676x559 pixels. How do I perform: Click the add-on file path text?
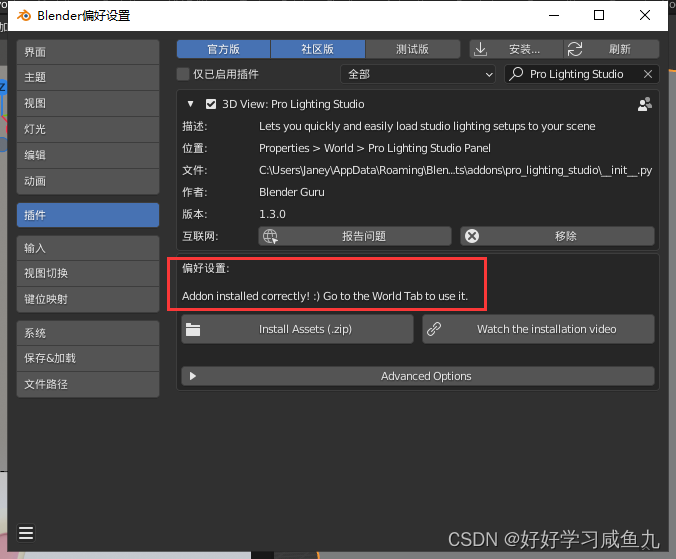pos(455,170)
